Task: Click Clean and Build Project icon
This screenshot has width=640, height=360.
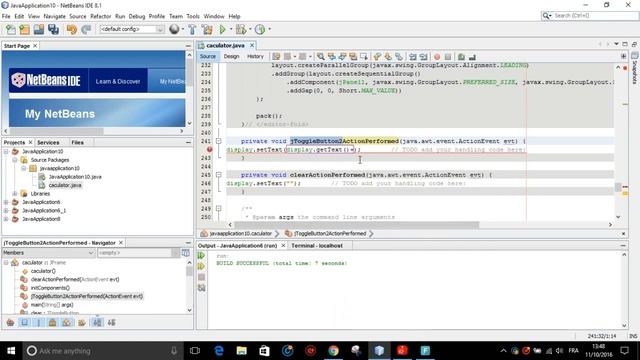Action: coord(207,29)
